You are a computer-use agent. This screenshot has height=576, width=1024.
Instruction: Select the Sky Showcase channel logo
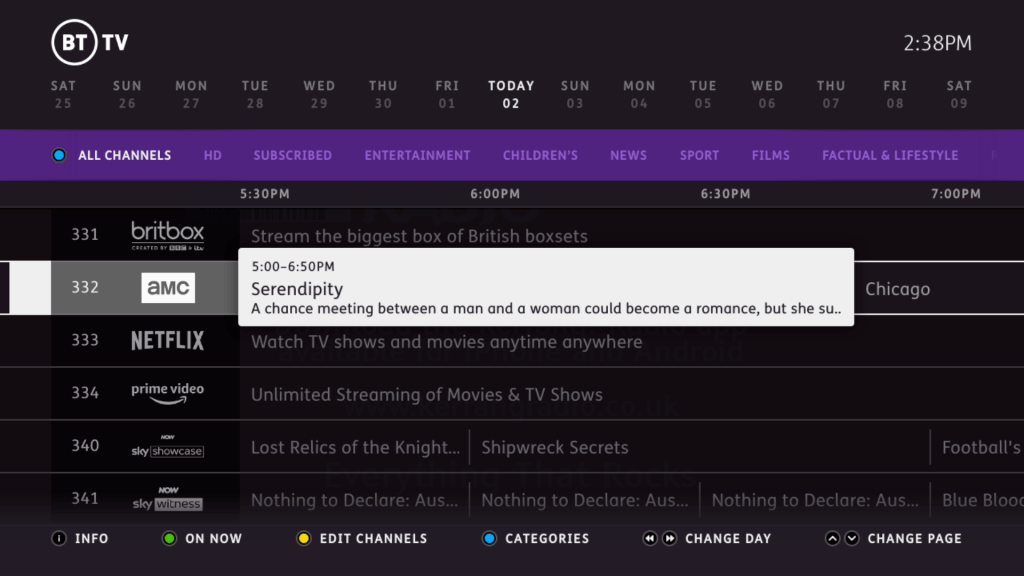pos(167,446)
